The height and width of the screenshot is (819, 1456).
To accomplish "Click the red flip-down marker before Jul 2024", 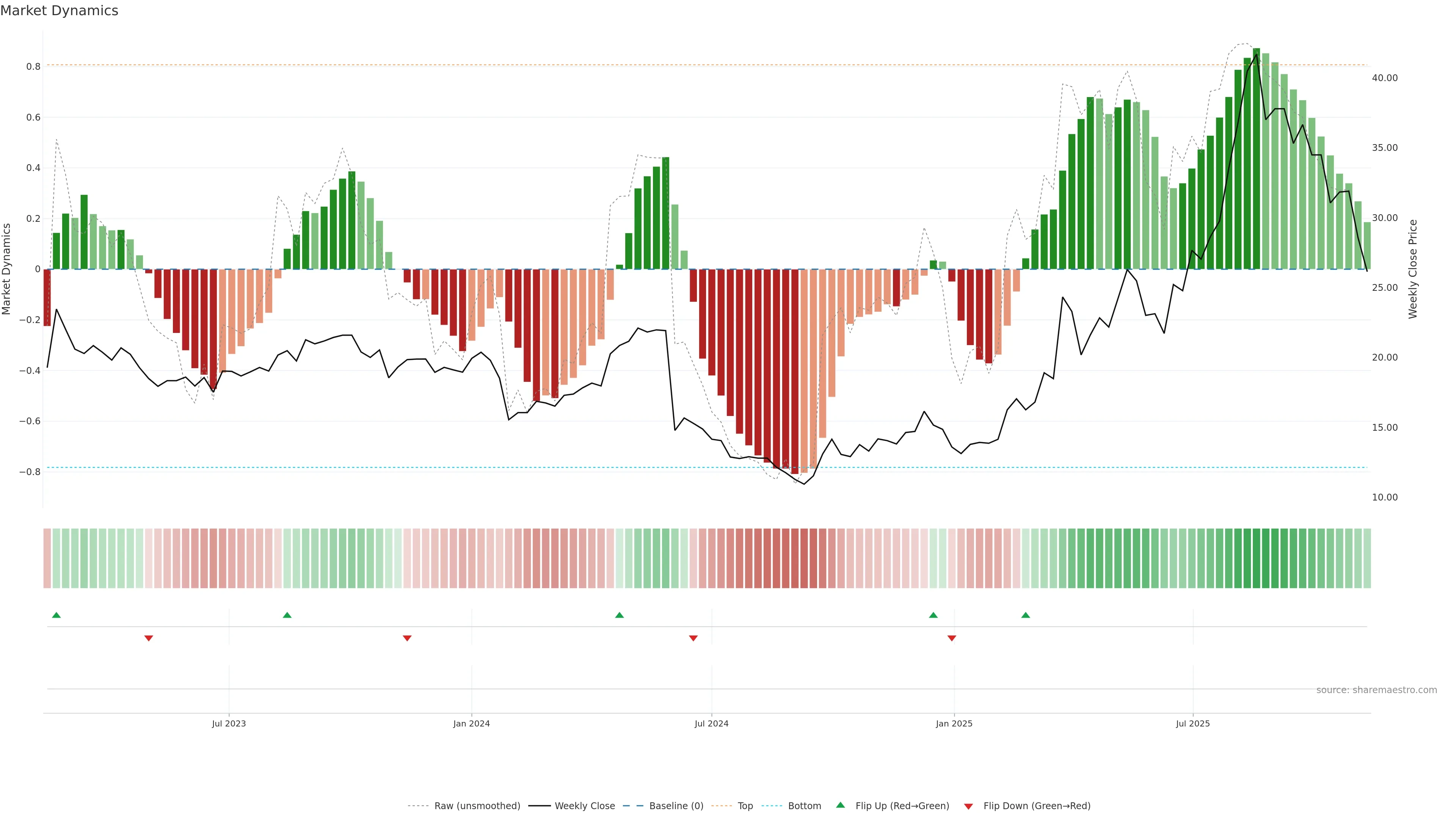I will click(x=693, y=638).
